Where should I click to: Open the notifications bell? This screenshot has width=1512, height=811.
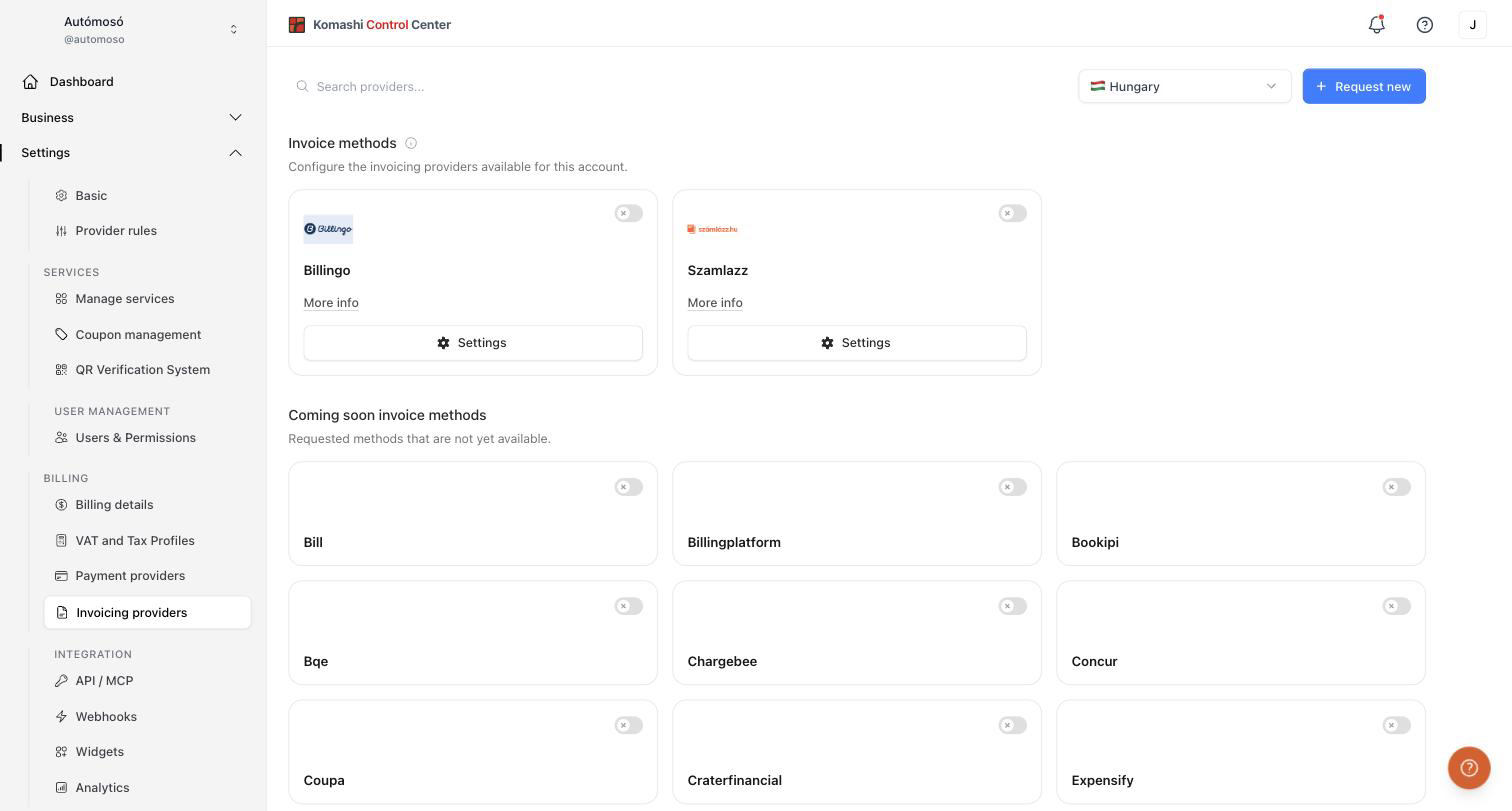[x=1377, y=25]
